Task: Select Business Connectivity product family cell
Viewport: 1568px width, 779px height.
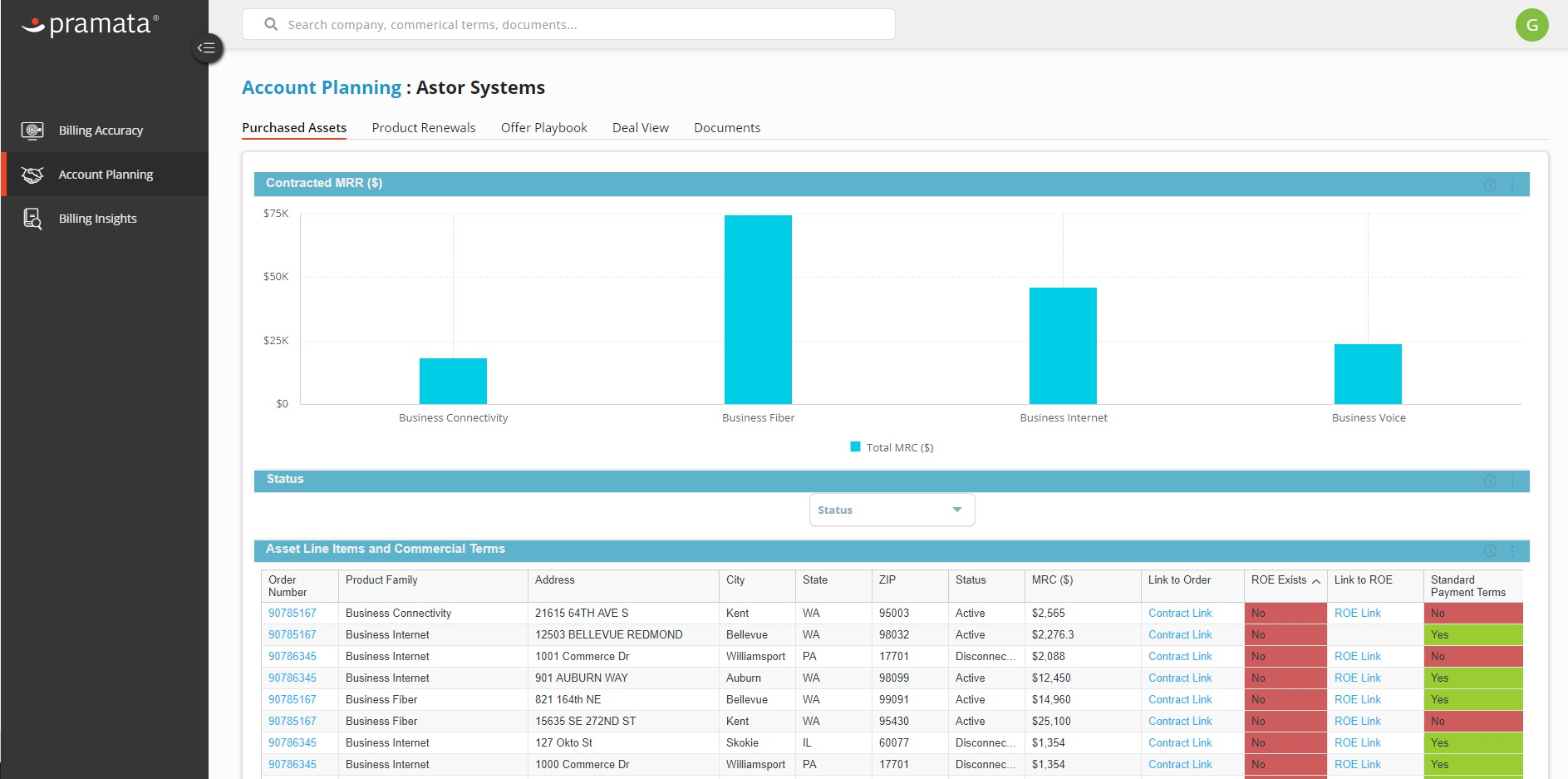Action: pyautogui.click(x=433, y=613)
